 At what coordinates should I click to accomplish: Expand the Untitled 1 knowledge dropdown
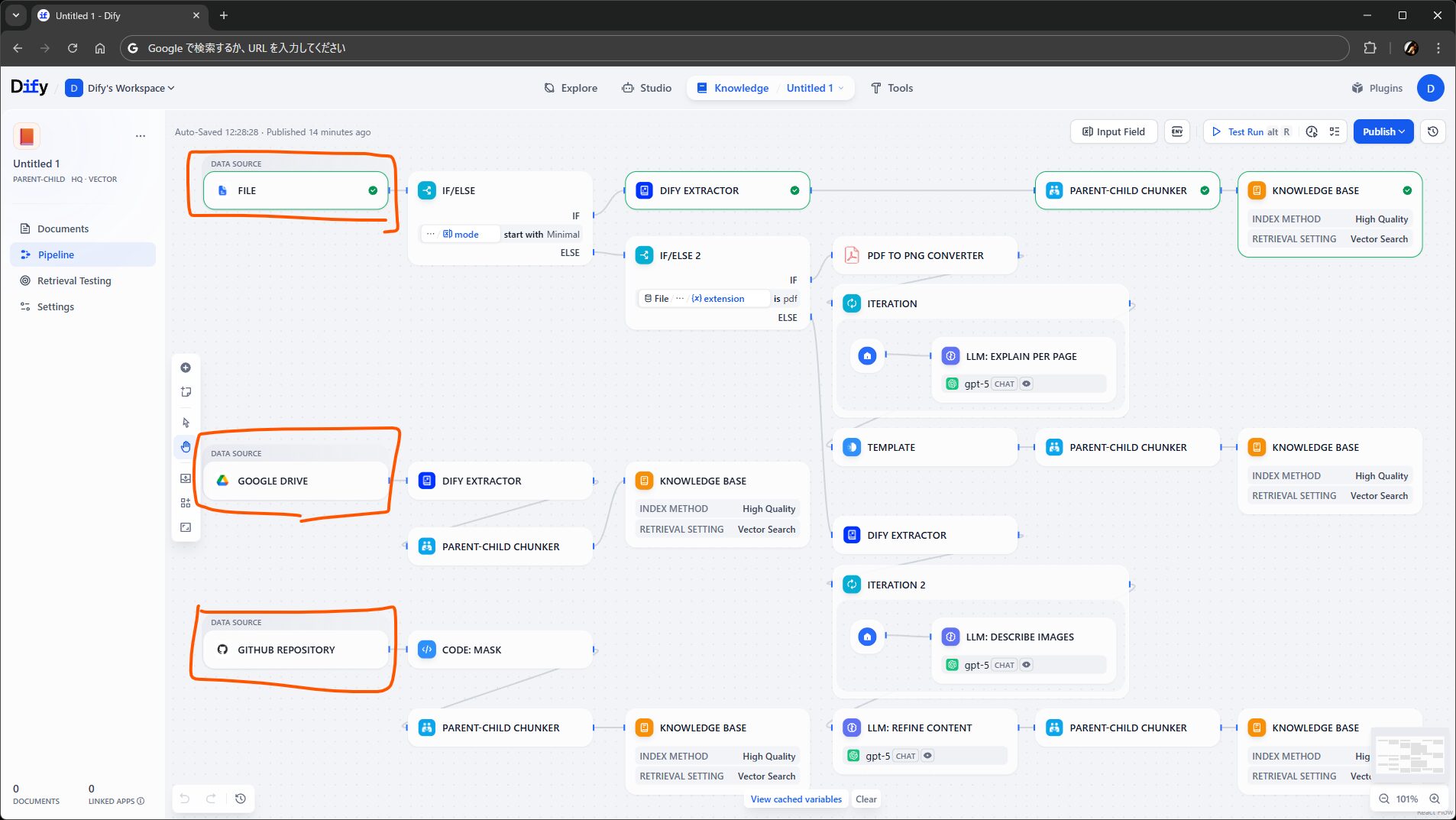point(814,88)
